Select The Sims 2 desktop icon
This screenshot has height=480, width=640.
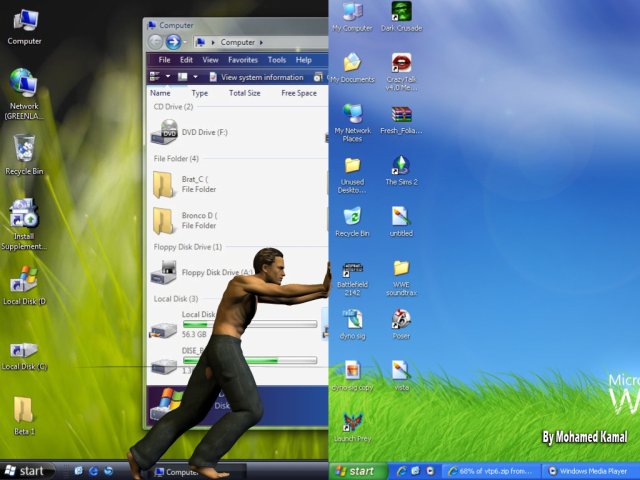pyautogui.click(x=401, y=171)
